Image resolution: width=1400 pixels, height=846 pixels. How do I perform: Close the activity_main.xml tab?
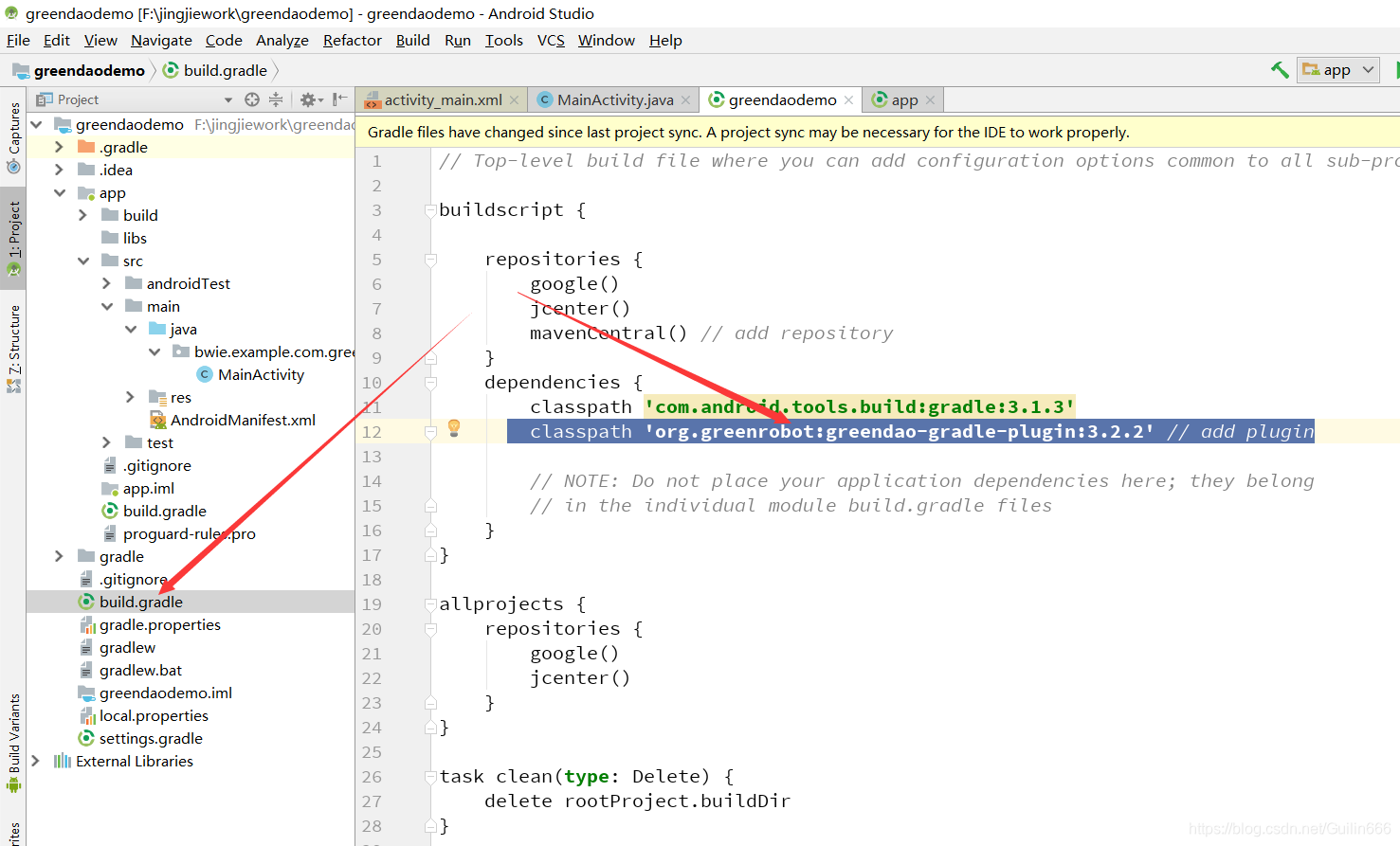pyautogui.click(x=514, y=99)
